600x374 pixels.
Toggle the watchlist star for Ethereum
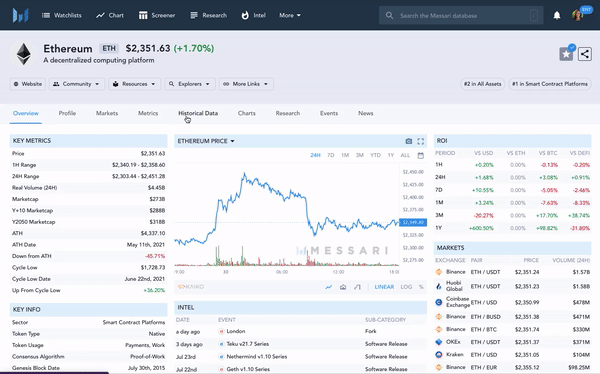[x=566, y=54]
